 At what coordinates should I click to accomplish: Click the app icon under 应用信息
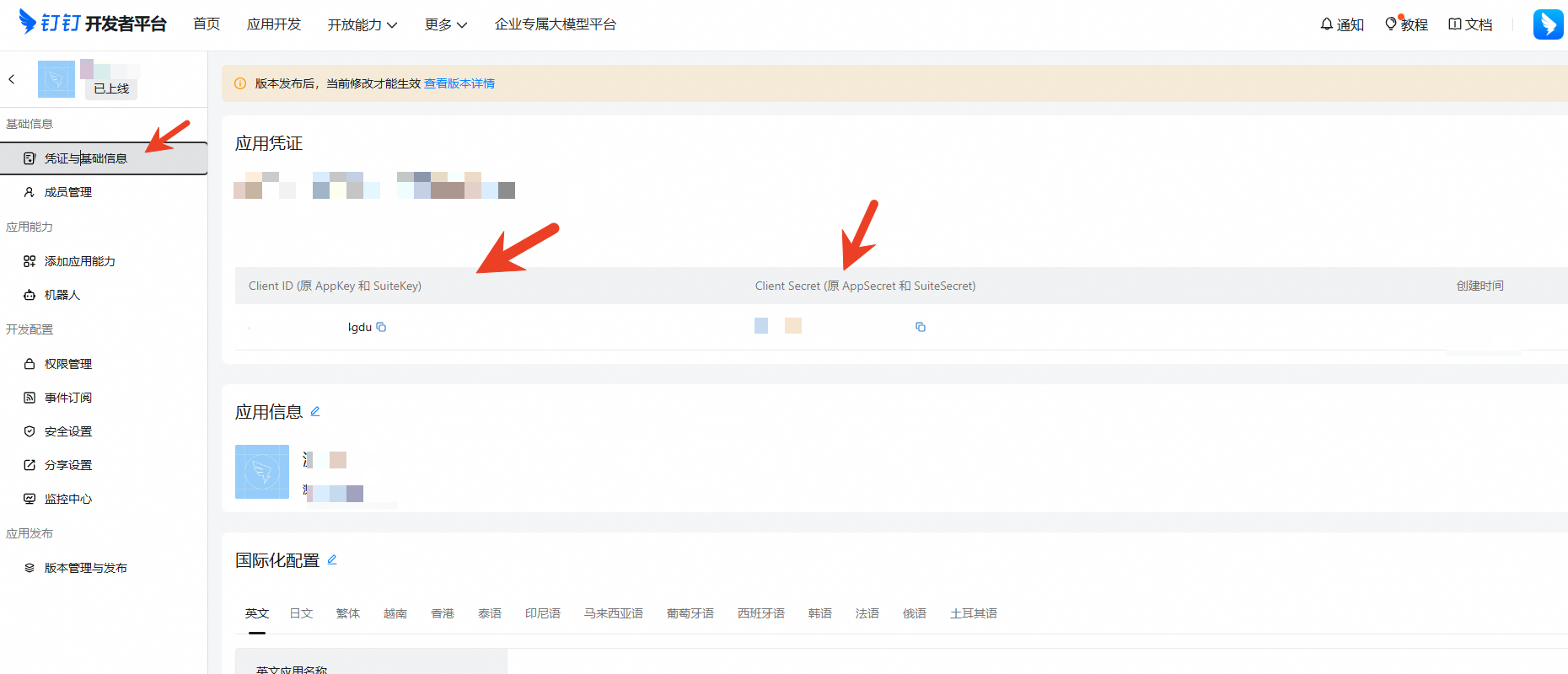[262, 472]
